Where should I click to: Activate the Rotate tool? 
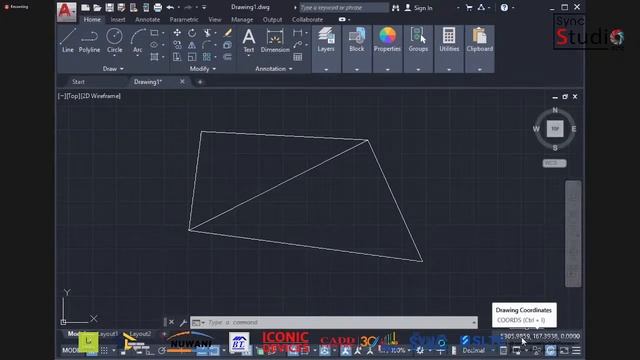192,33
